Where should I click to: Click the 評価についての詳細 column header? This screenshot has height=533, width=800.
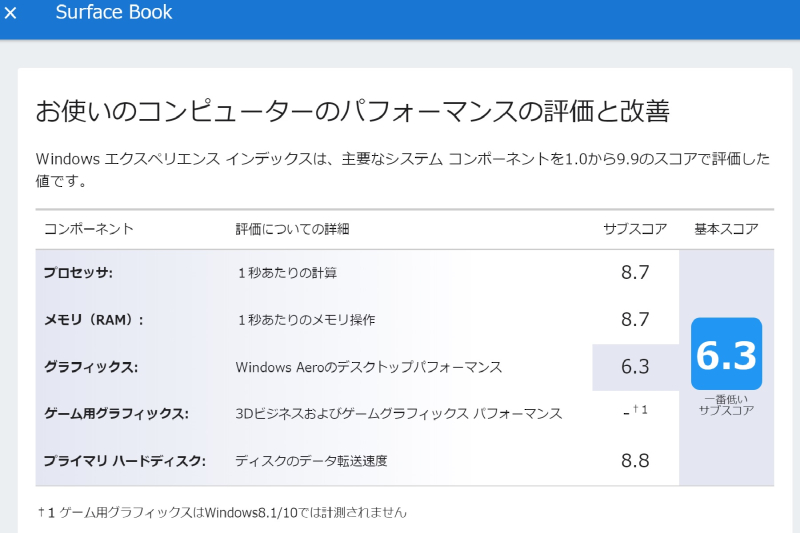[292, 229]
